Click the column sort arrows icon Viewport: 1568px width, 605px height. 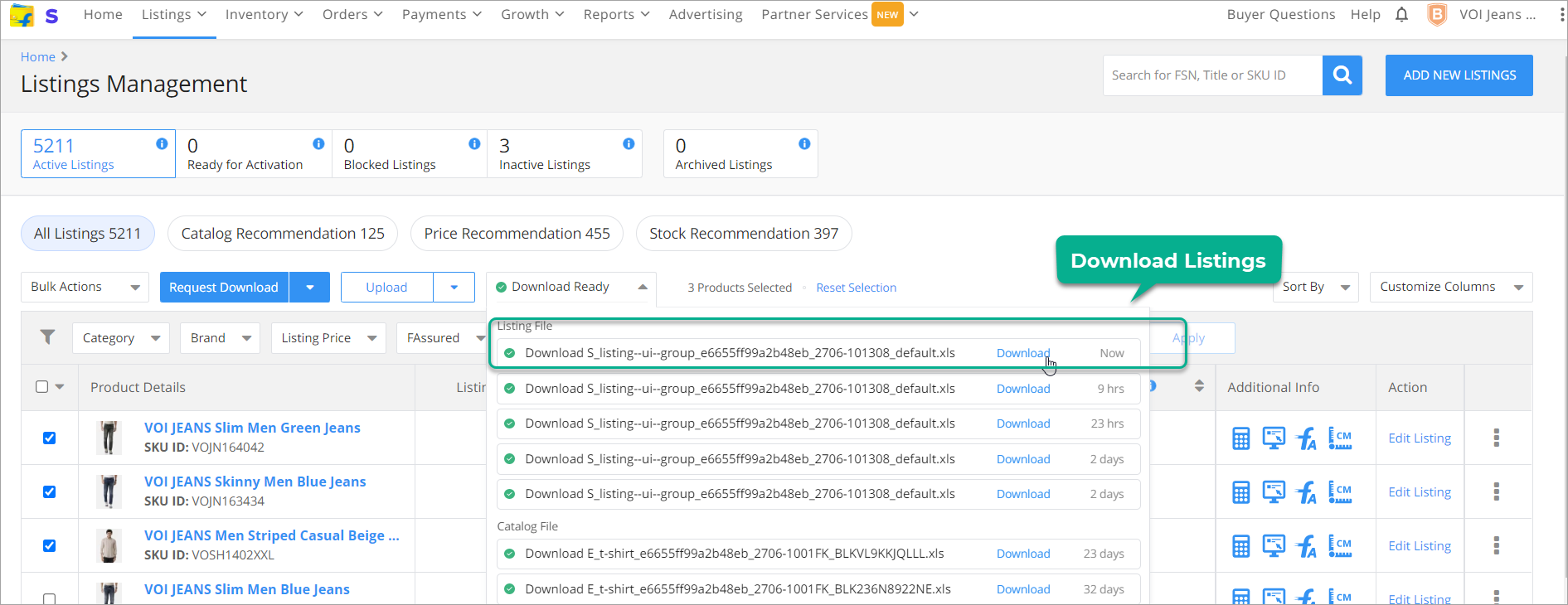1199,386
